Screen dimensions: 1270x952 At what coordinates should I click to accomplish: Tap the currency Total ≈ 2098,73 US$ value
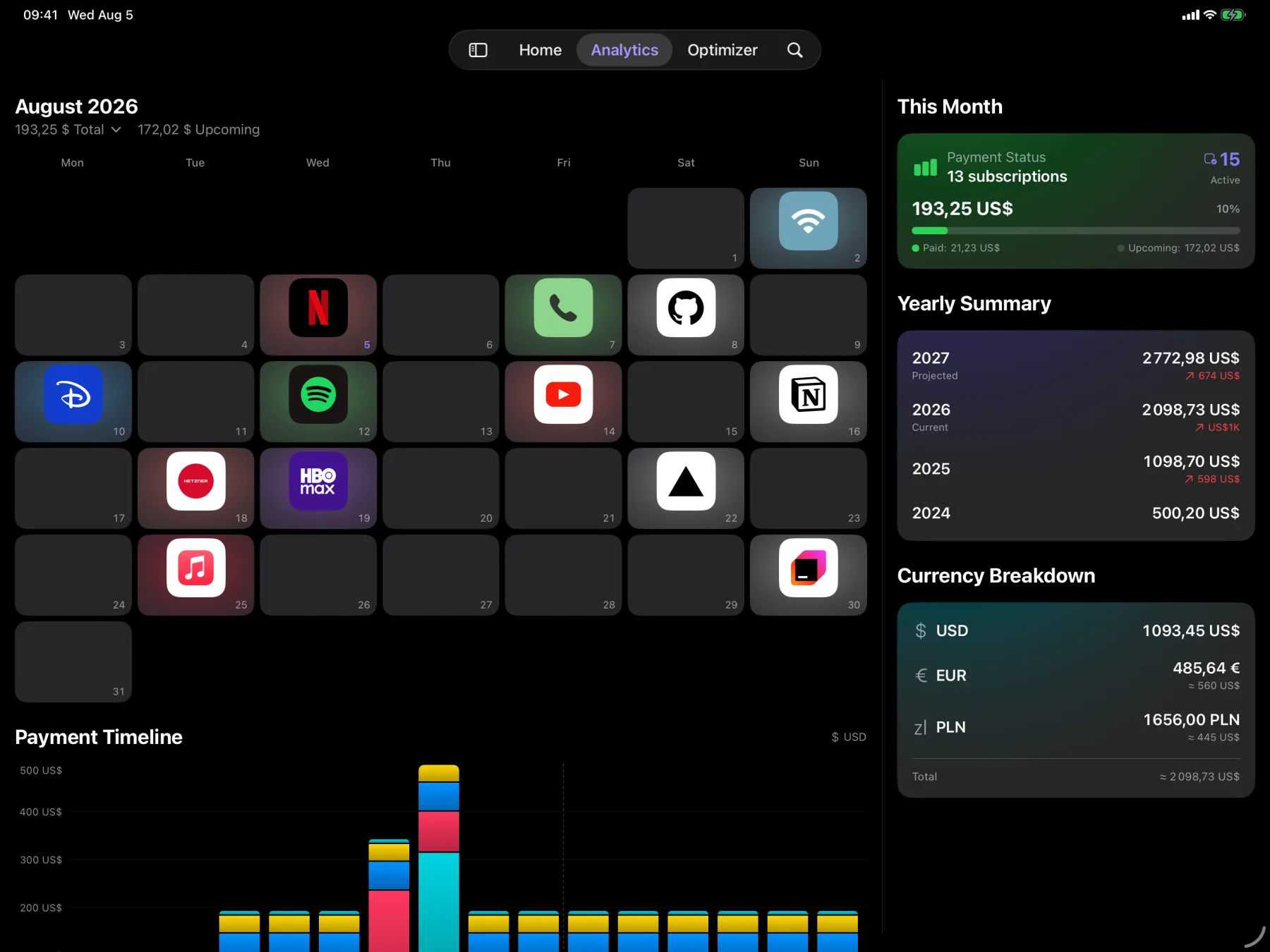point(1199,776)
